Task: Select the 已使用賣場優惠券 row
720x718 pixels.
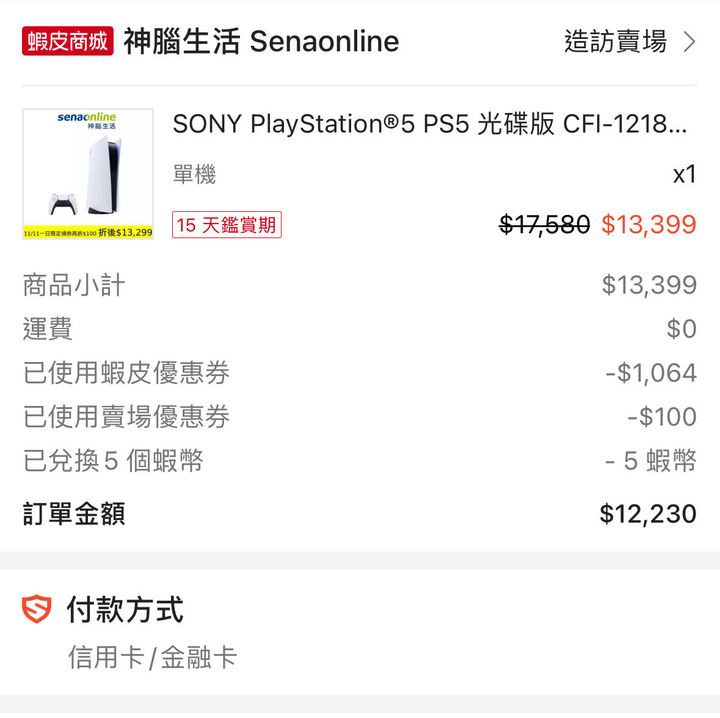Action: 360,417
